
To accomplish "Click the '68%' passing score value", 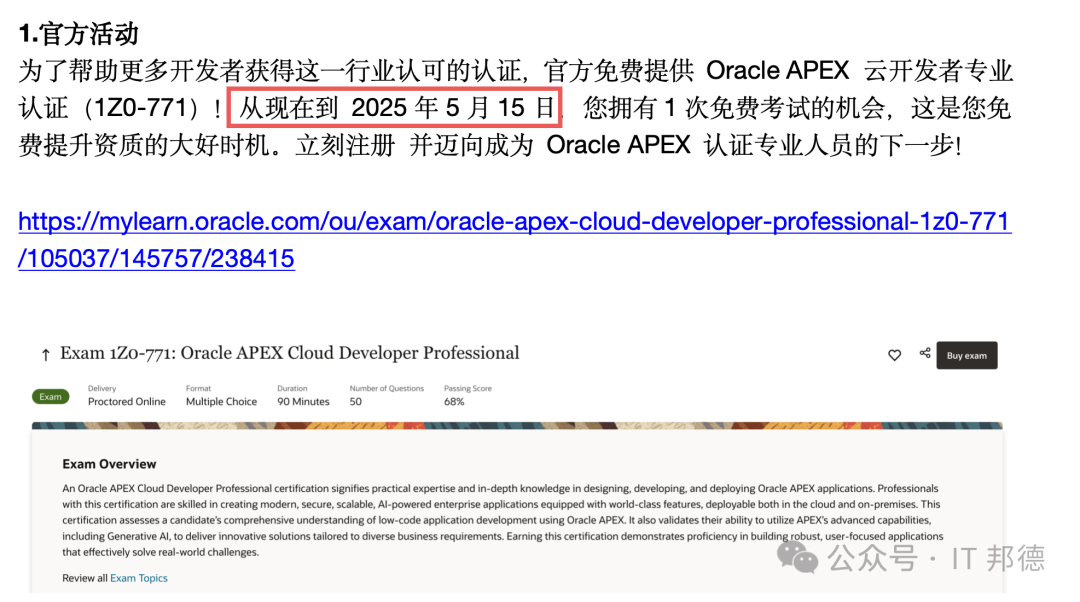I will pyautogui.click(x=454, y=402).
